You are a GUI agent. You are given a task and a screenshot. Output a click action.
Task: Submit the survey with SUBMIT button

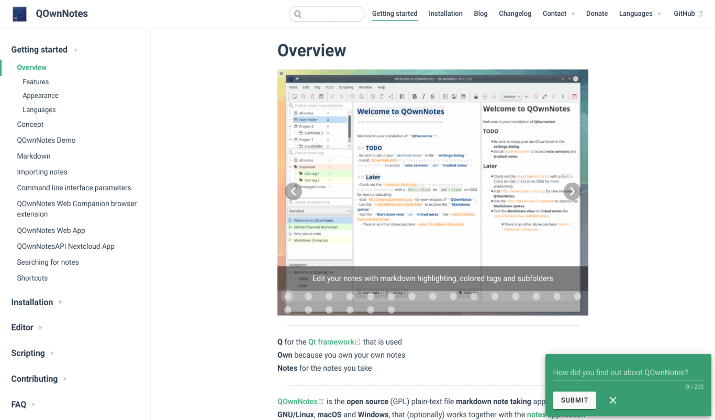point(574,400)
